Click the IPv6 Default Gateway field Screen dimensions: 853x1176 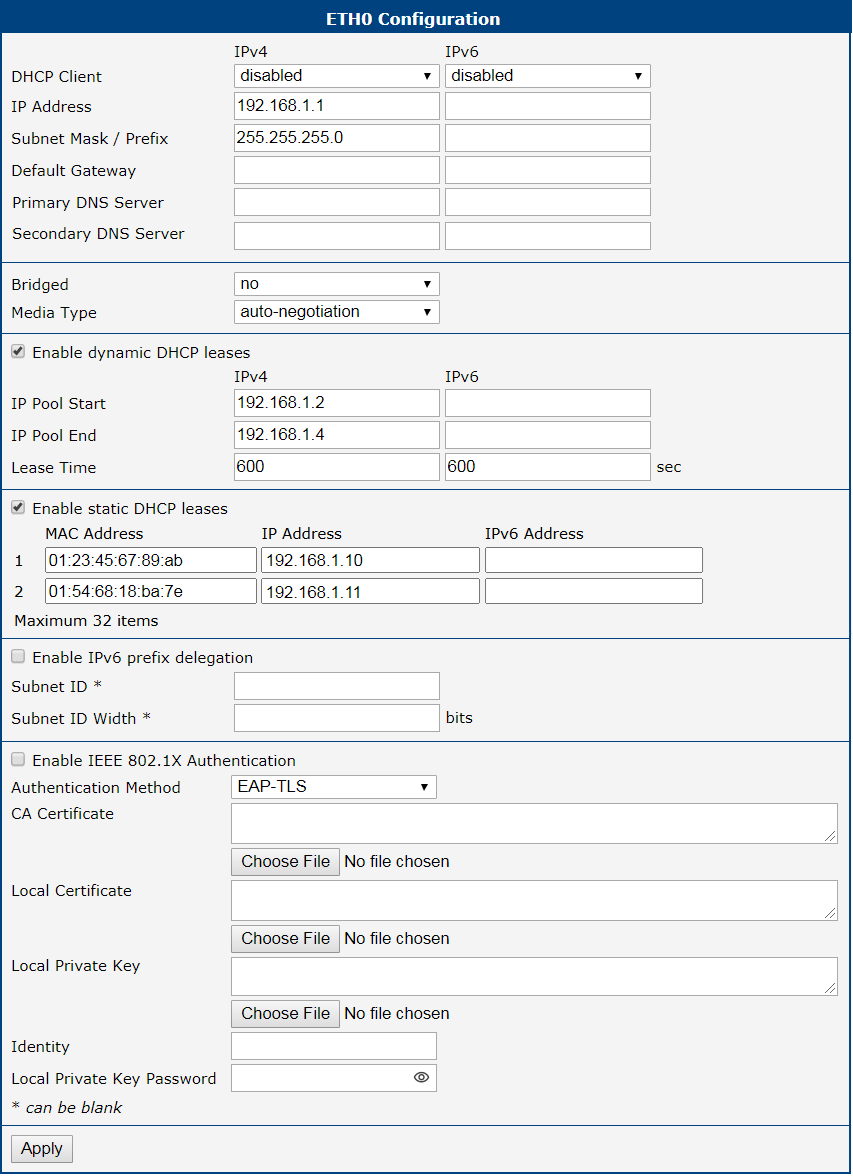point(548,170)
